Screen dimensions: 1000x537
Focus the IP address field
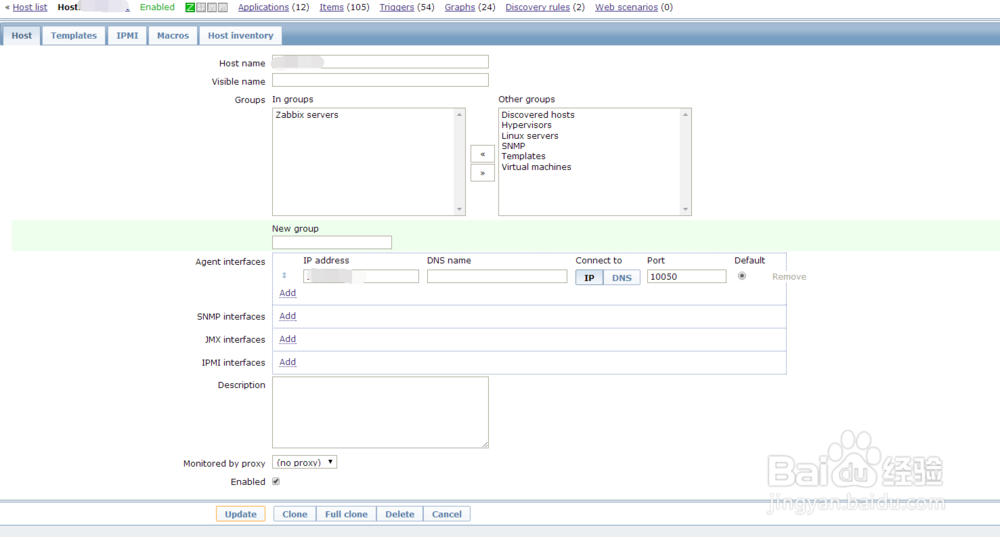click(361, 276)
